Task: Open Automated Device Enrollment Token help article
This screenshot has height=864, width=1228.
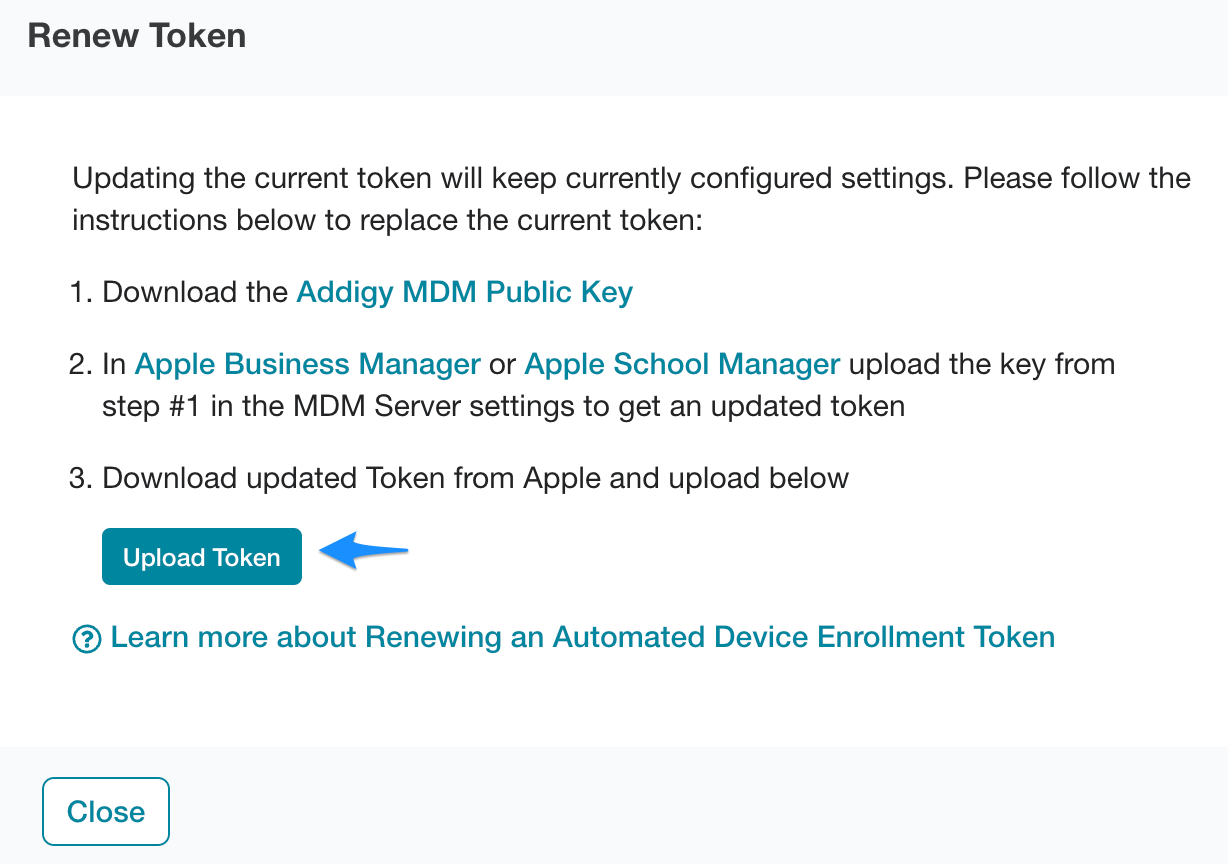Action: [x=583, y=637]
